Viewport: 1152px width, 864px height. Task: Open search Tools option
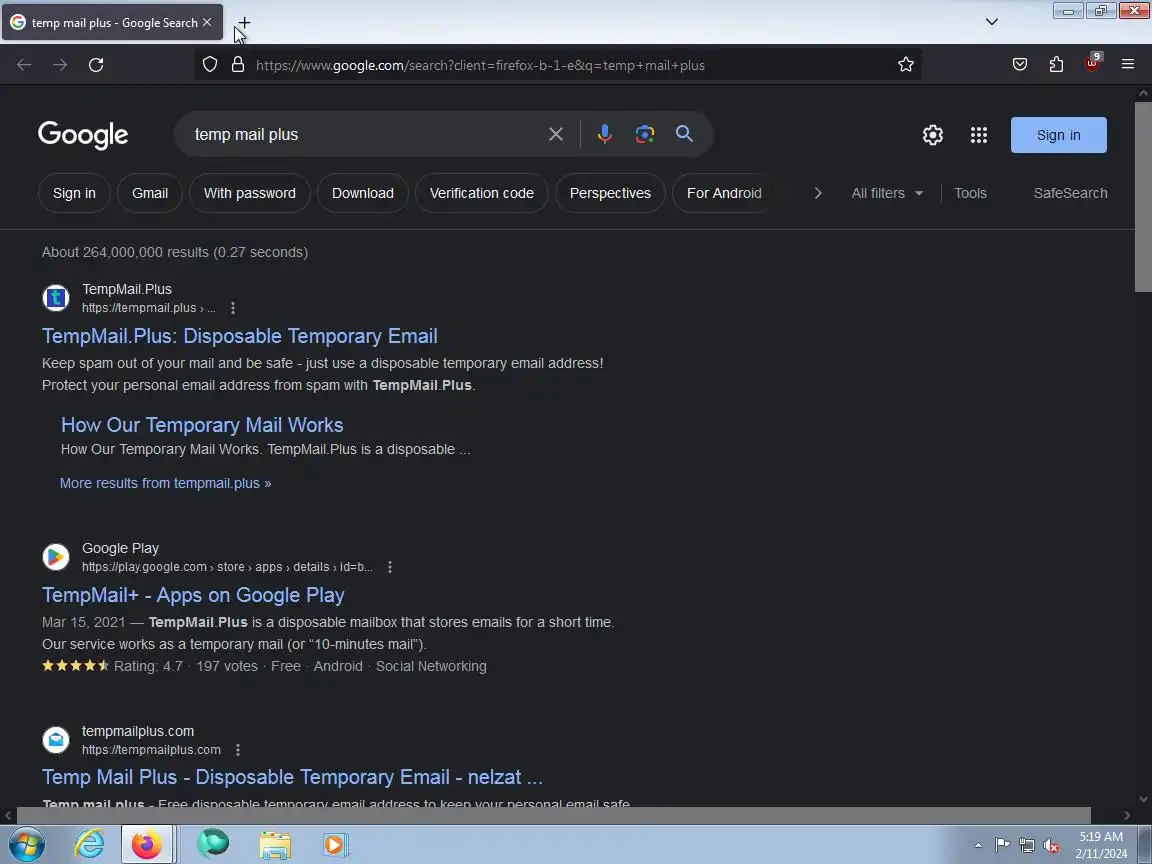[x=970, y=193]
